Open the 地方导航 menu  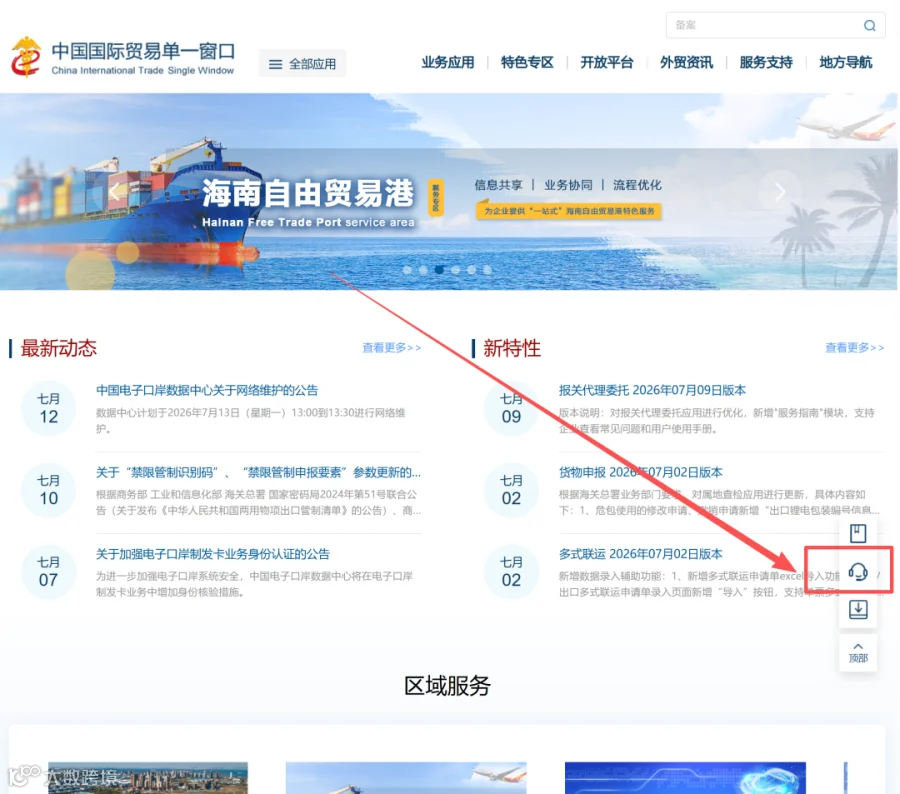[845, 63]
